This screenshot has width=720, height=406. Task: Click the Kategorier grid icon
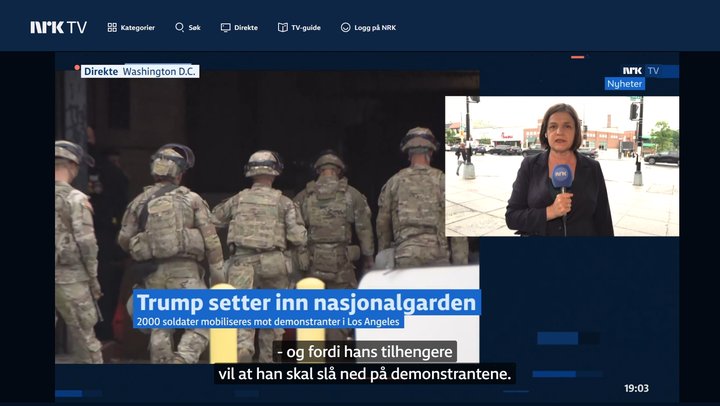point(112,28)
